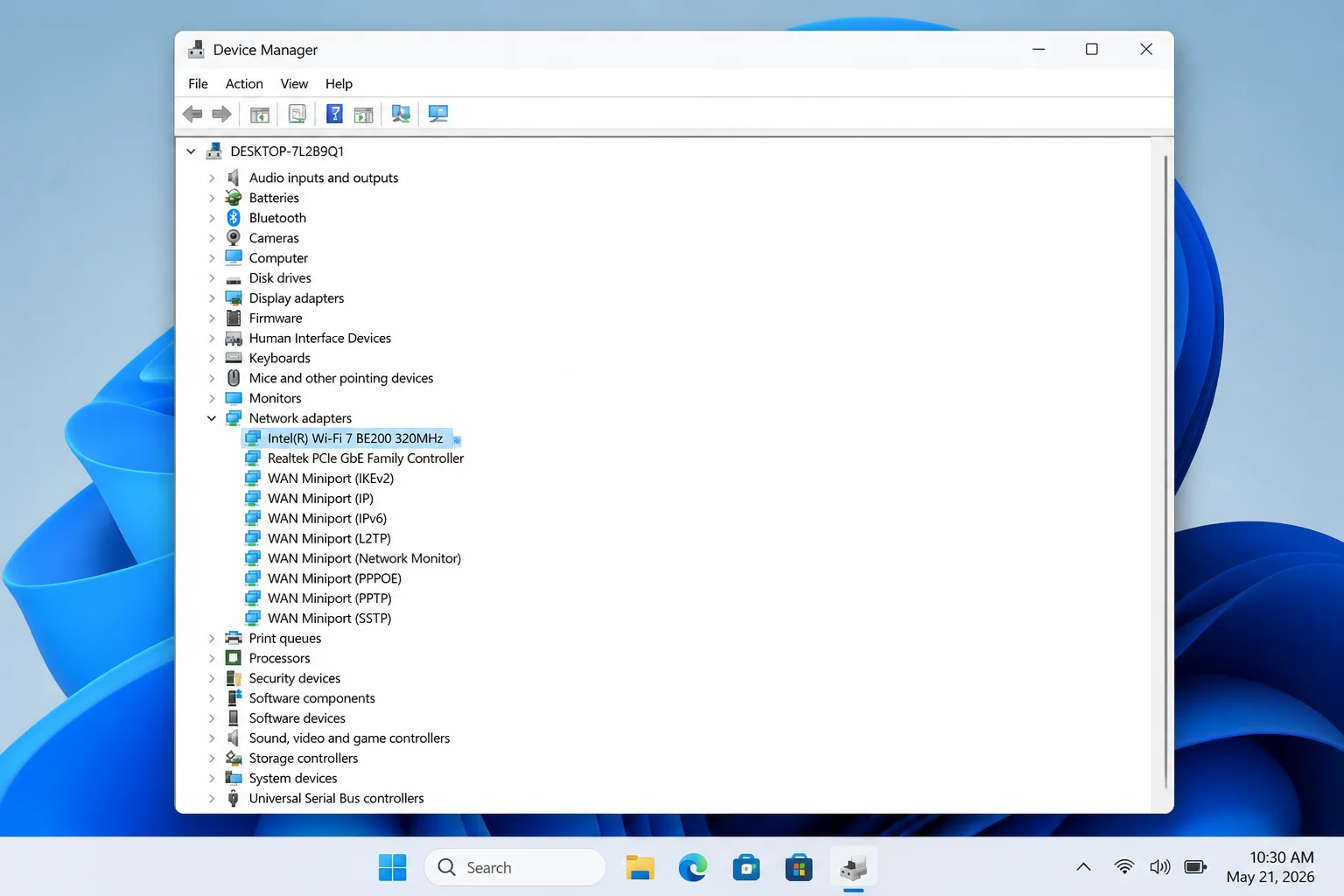Show hidden icons chevron in system tray
Screen dimensions: 1344x896
pyautogui.click(x=1083, y=867)
